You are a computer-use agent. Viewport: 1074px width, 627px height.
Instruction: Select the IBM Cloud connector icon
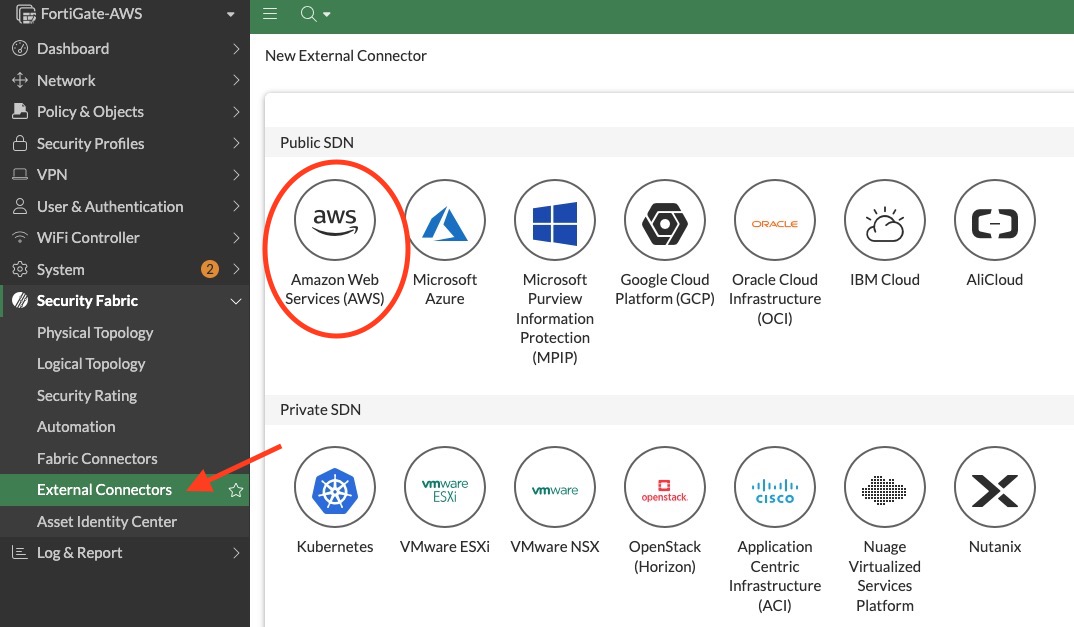885,220
